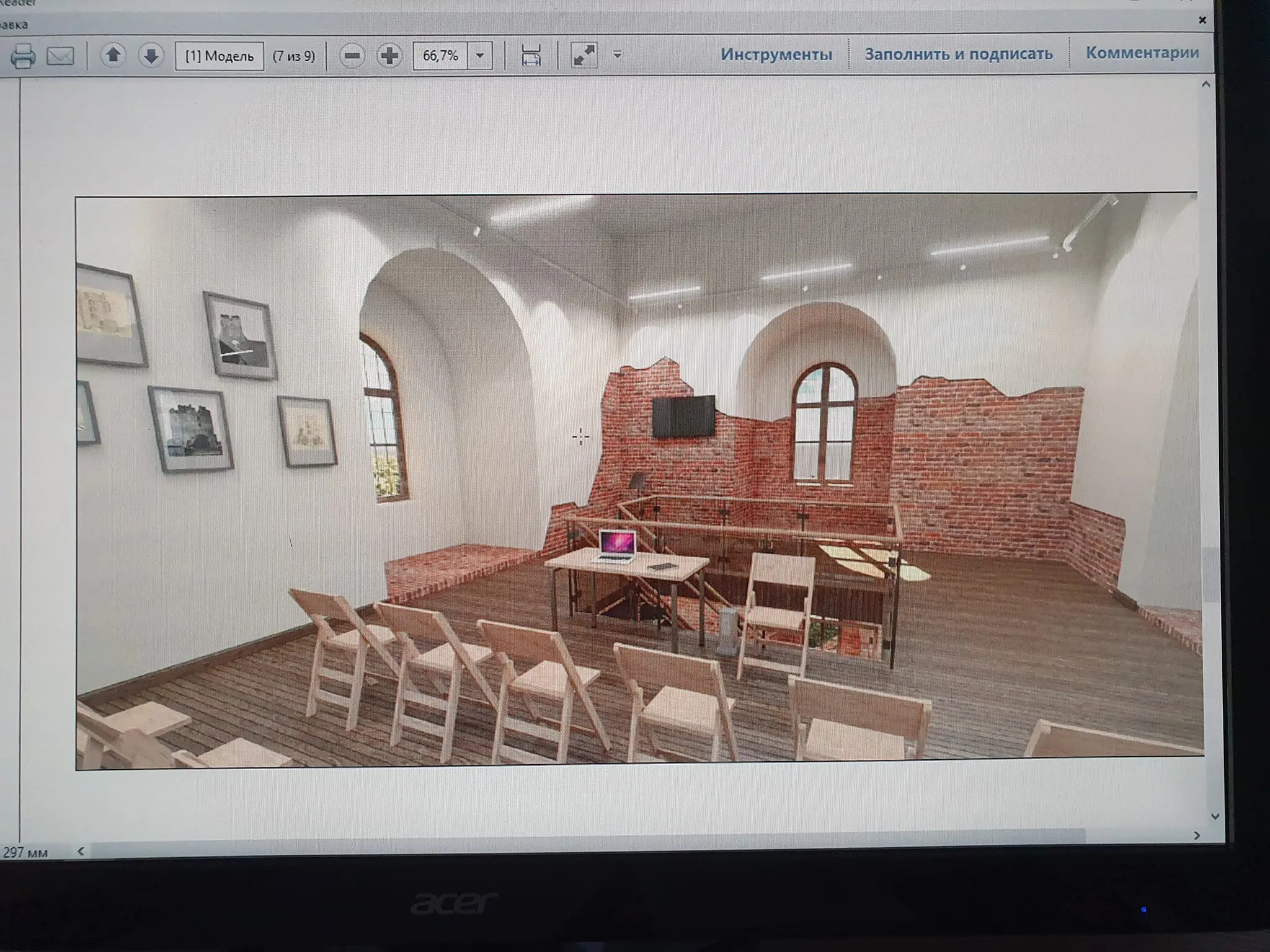Open the zoom percentage dropdown arrow
This screenshot has width=1270, height=952.
(480, 56)
